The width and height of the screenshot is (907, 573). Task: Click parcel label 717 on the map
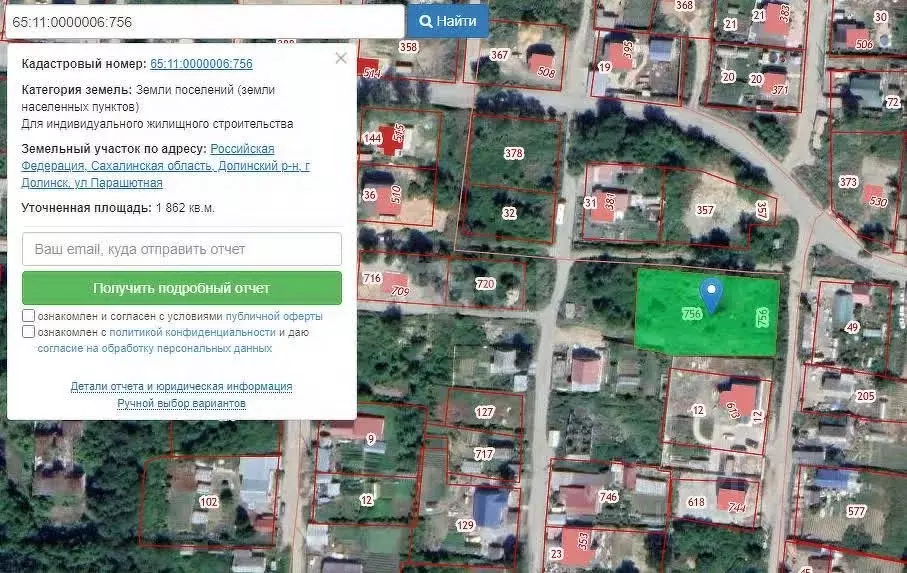pos(484,454)
